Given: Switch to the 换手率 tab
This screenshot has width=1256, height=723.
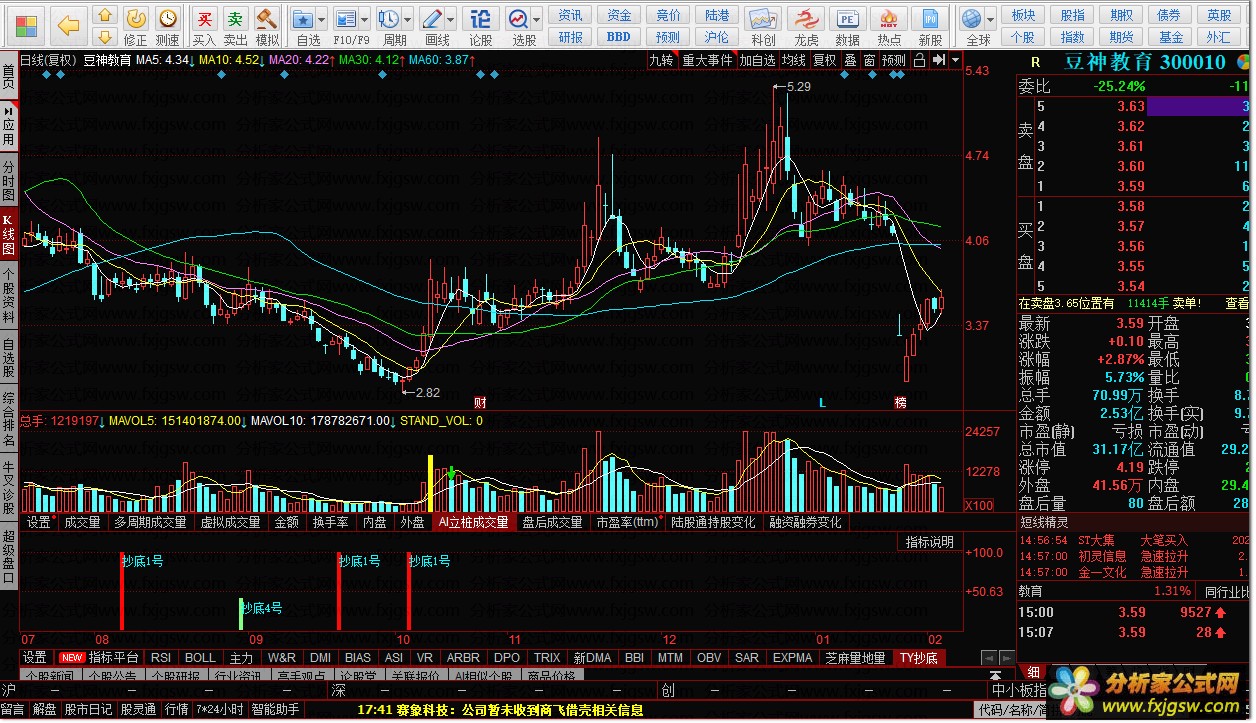Looking at the screenshot, I should [330, 522].
